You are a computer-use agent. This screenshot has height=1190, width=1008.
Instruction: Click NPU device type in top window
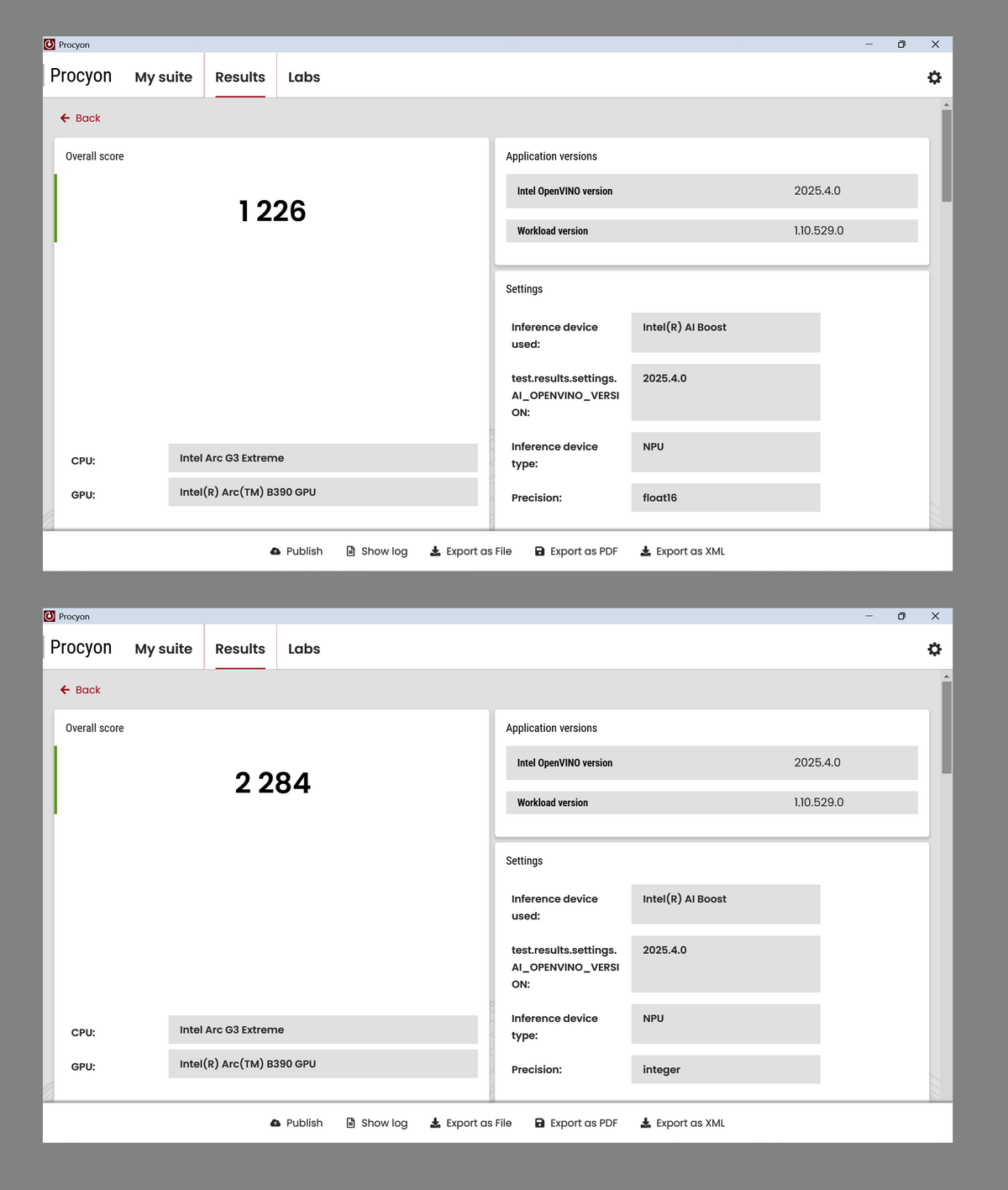point(726,452)
